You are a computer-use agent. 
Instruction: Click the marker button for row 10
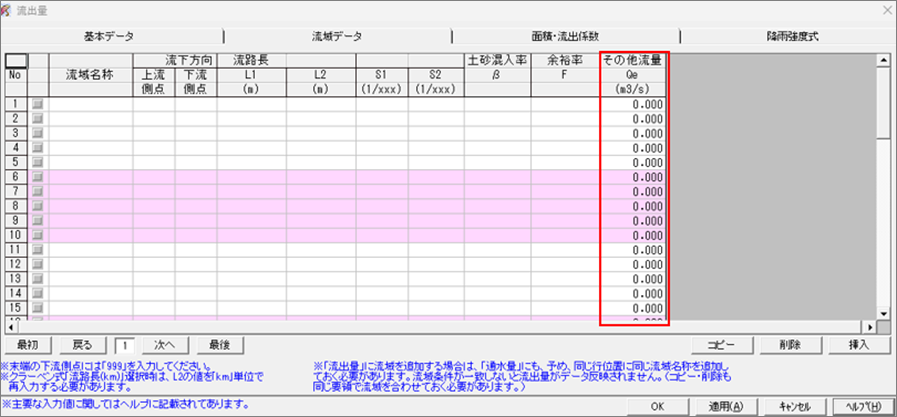[x=38, y=234]
